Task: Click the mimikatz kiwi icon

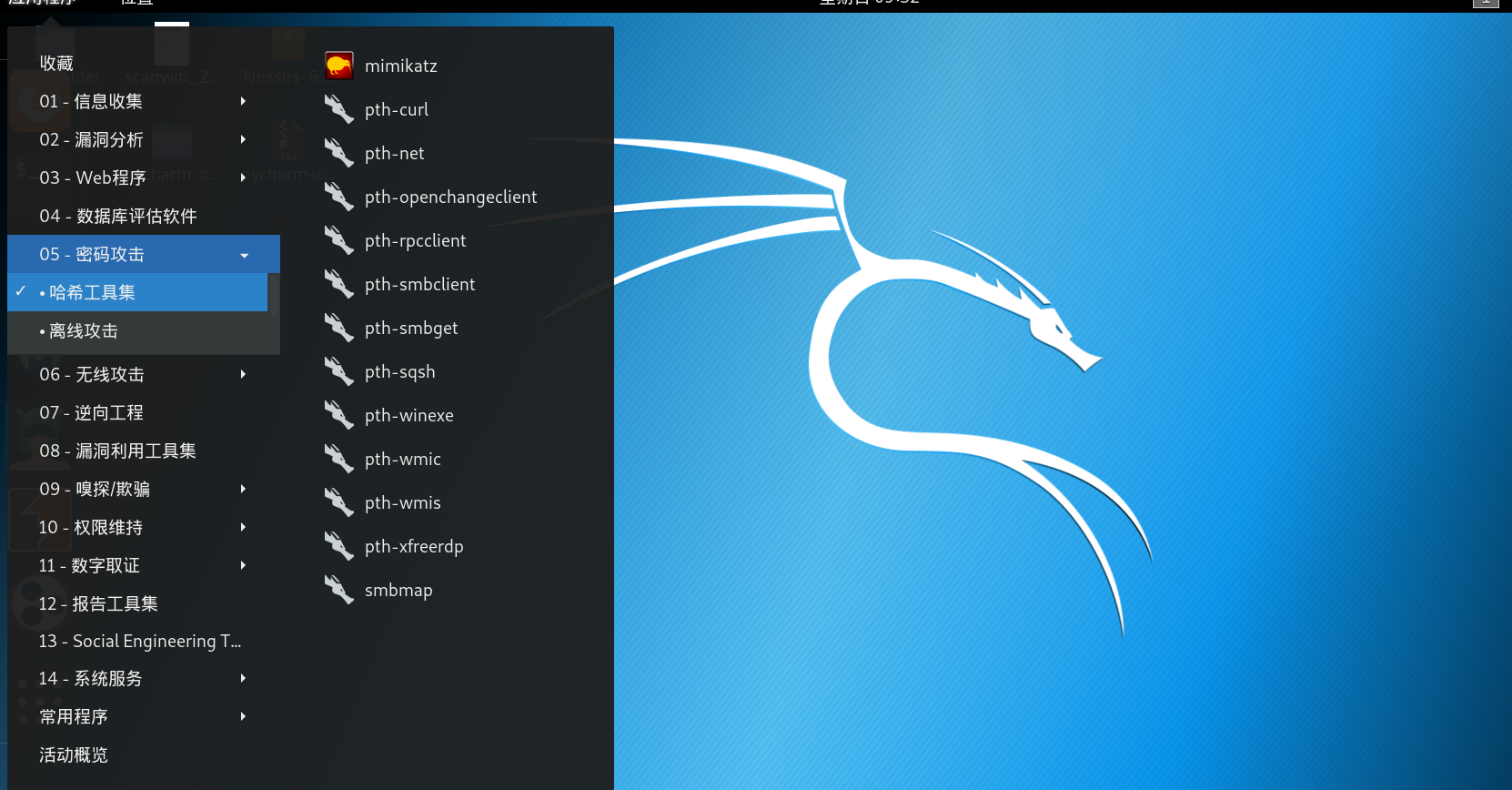Action: tap(339, 66)
